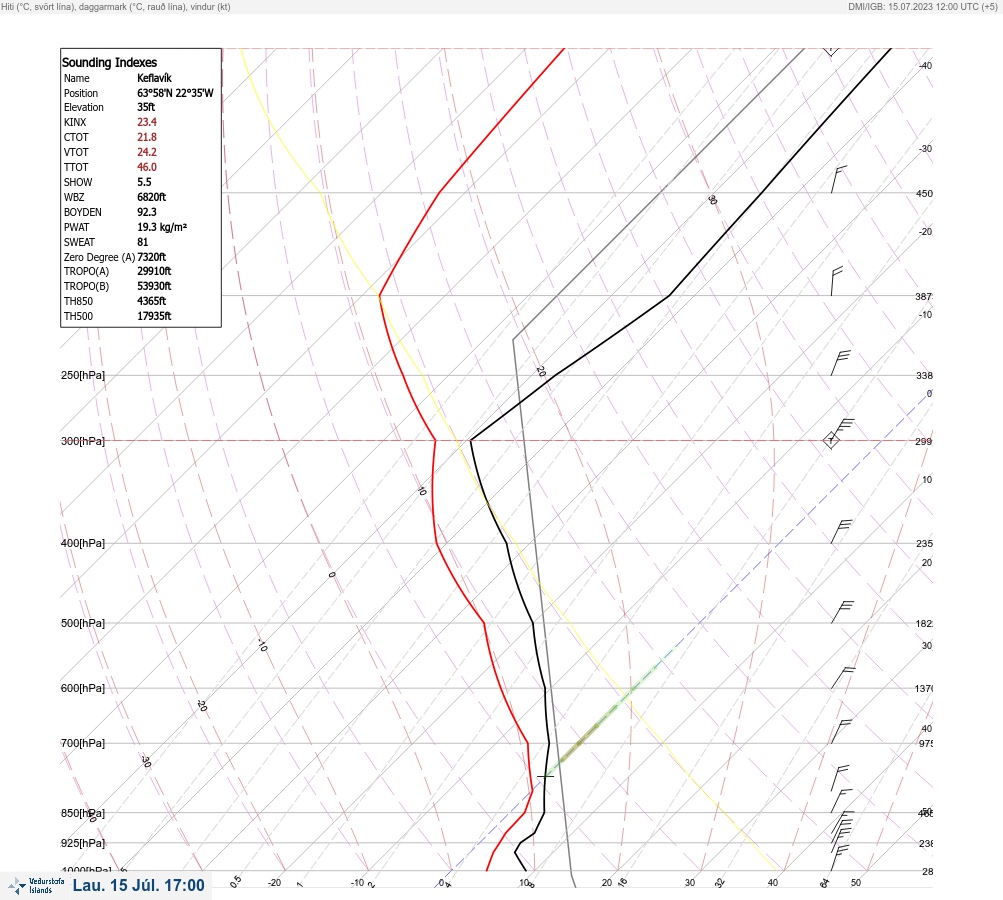Image resolution: width=1003 pixels, height=900 pixels.
Task: Select the wind barb at the 500 hPa level
Action: tap(842, 612)
